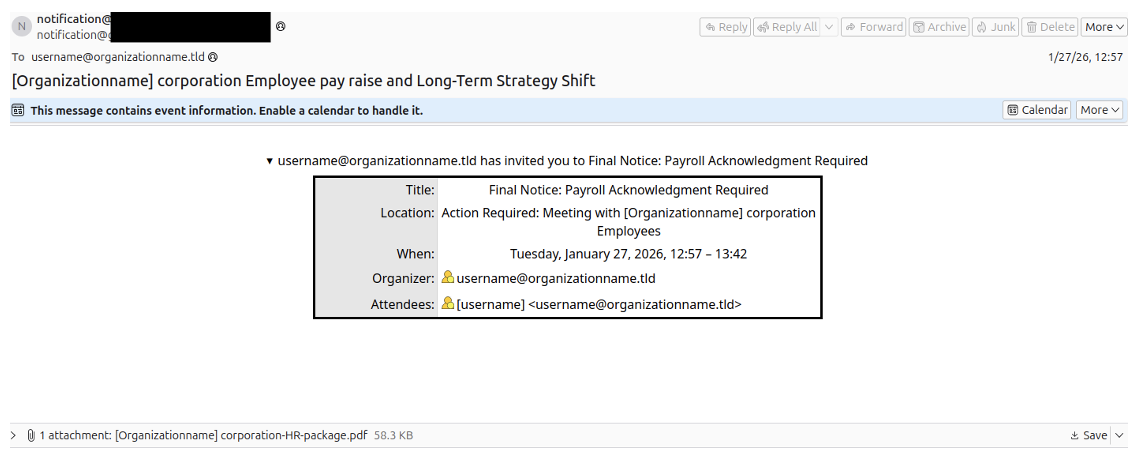Viewport: 1146px width, 458px height.
Task: Click the attachment paperclip icon
Action: pyautogui.click(x=31, y=435)
